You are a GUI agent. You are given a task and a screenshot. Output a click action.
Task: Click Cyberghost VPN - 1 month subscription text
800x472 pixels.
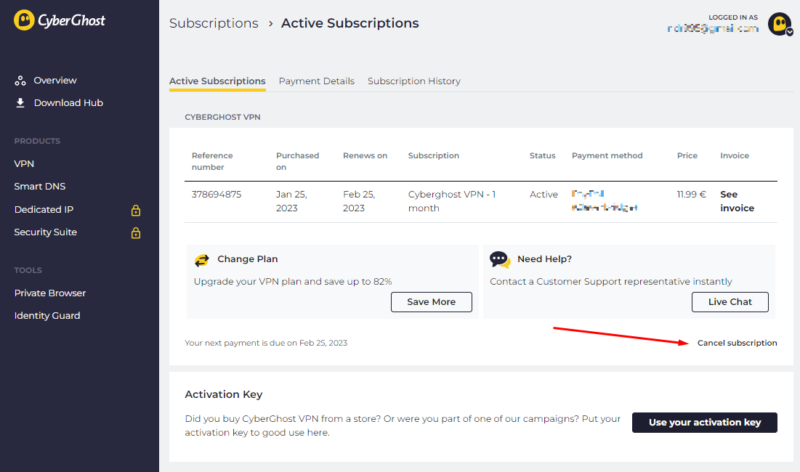(x=452, y=201)
